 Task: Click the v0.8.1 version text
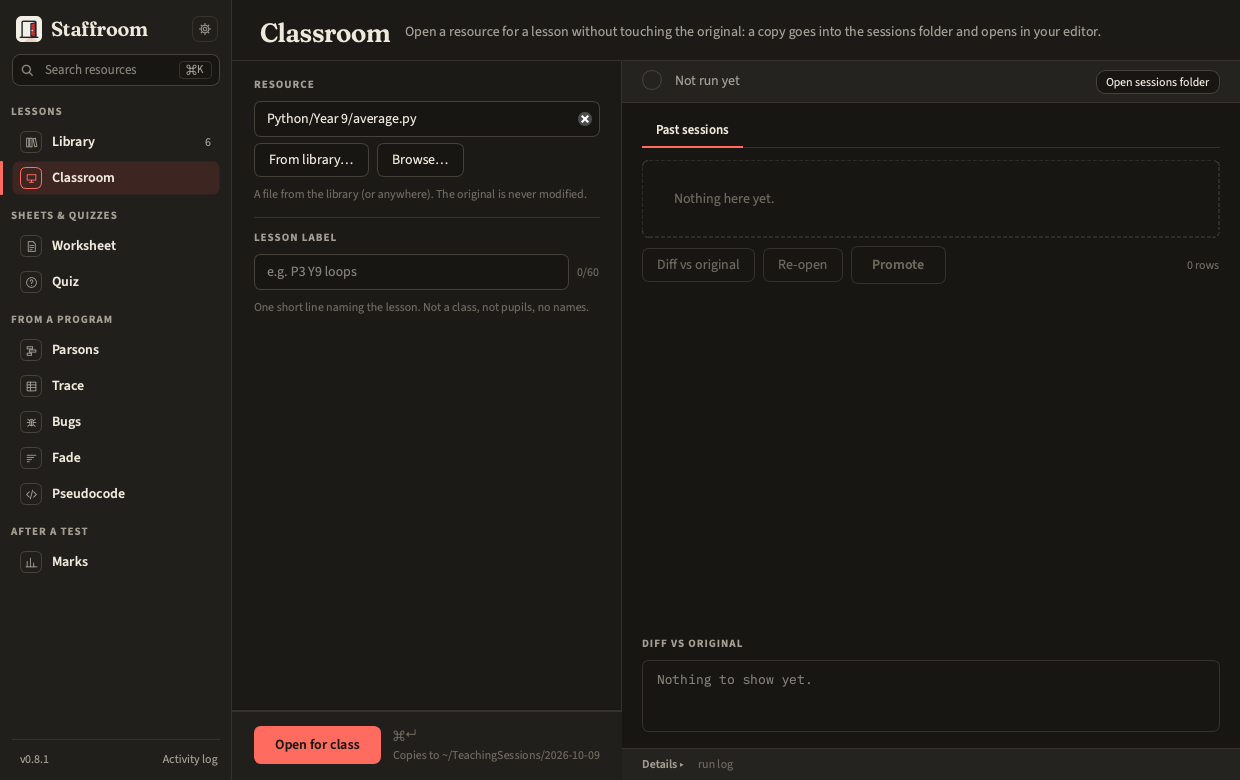coord(34,759)
